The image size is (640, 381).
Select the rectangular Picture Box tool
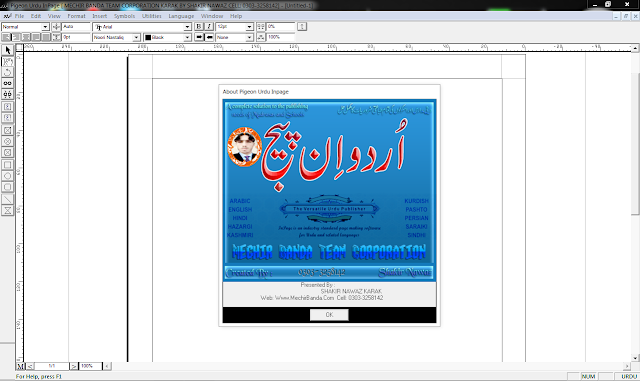7,131
